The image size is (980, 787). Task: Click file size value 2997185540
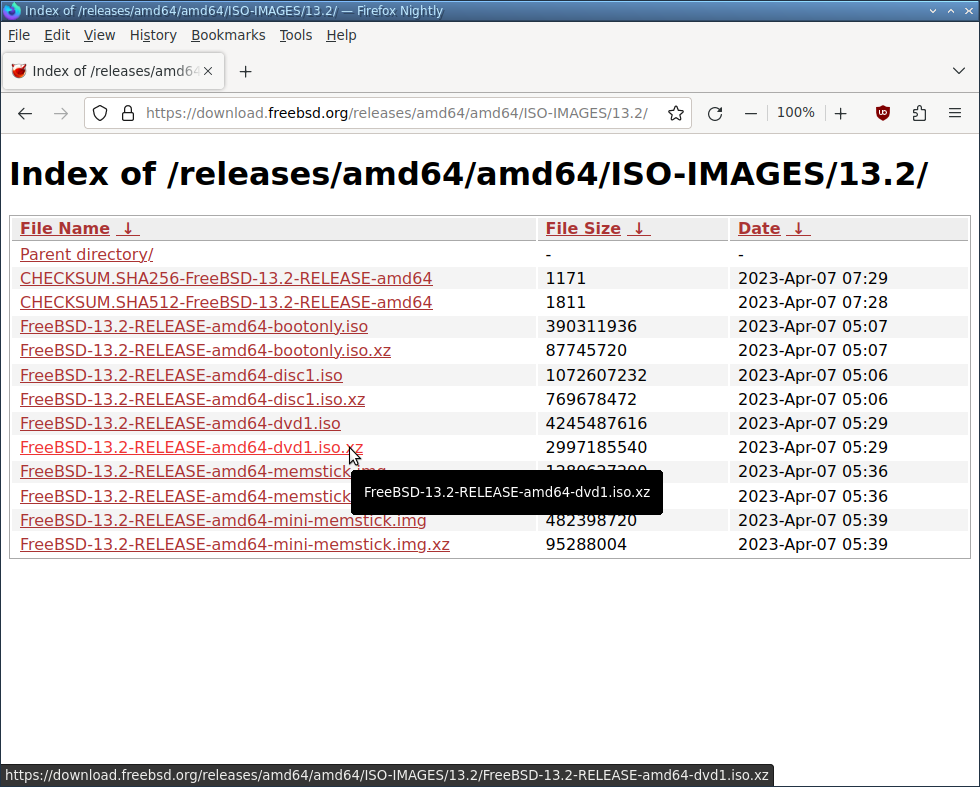coord(596,448)
